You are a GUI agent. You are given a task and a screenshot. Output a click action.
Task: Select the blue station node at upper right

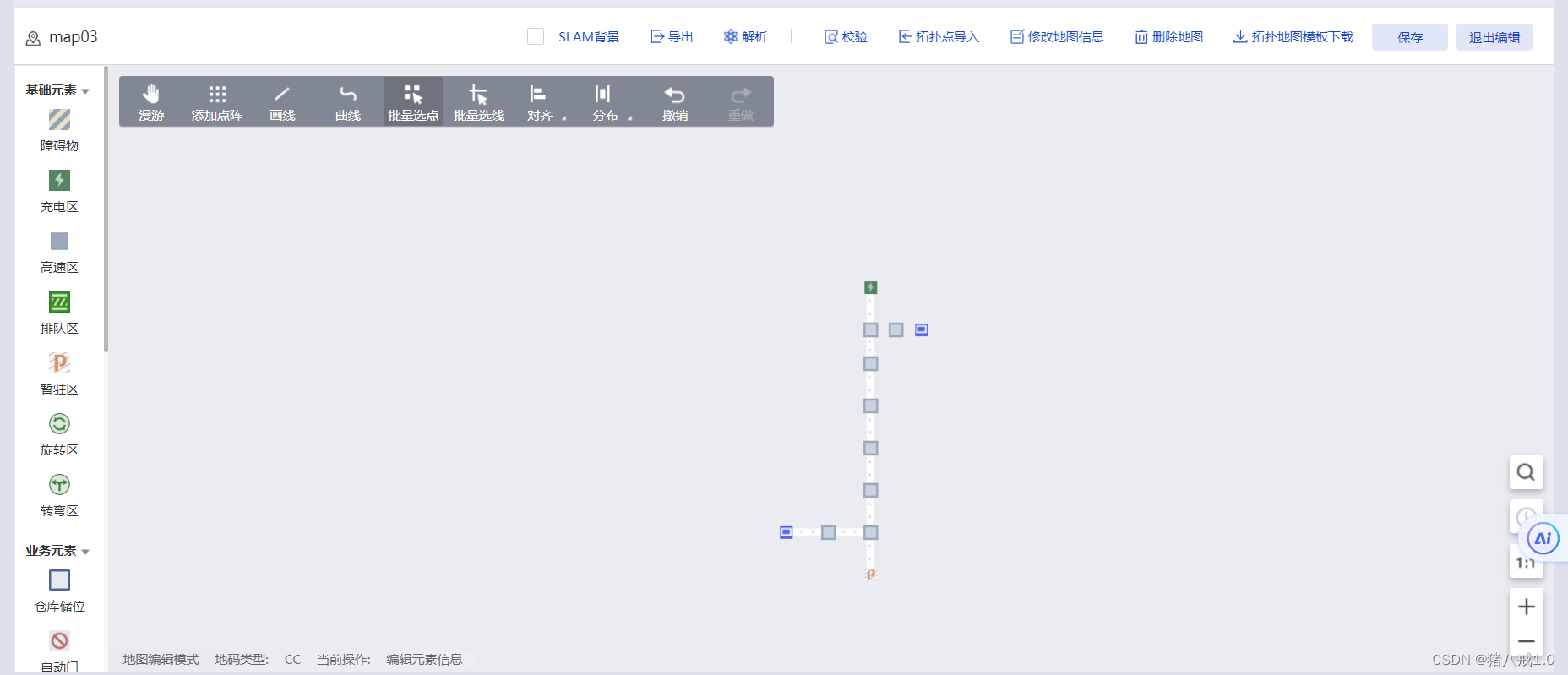(922, 329)
